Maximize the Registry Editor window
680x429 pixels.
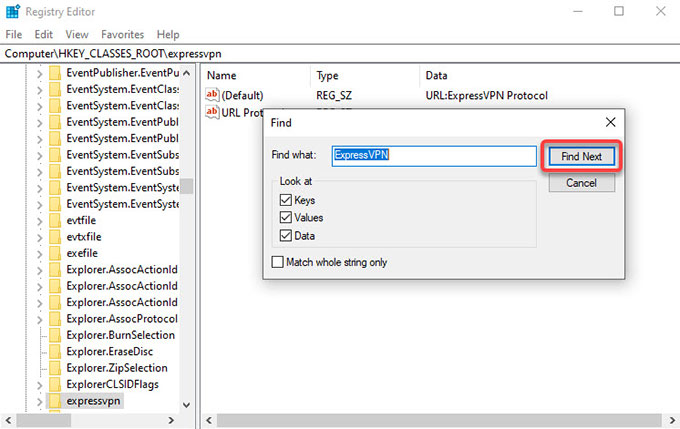pos(619,11)
